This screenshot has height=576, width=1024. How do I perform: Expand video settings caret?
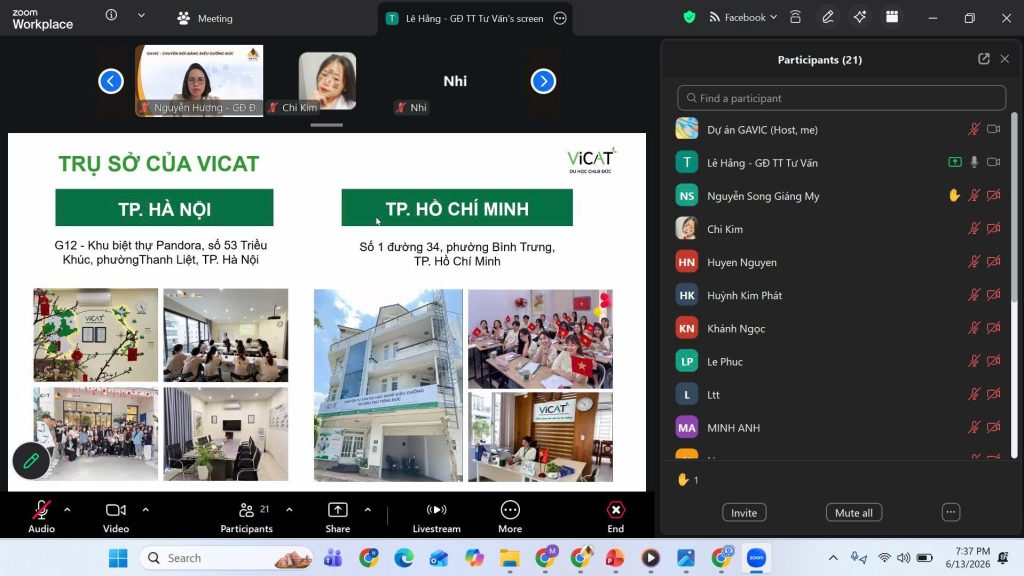146,509
